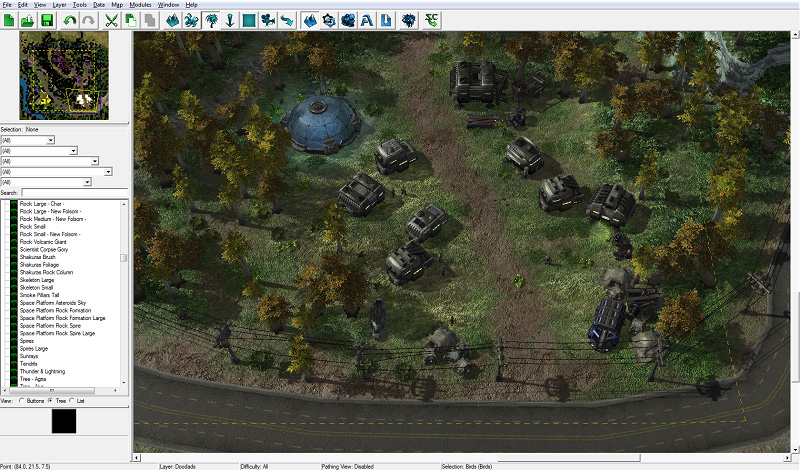Click the dark blue creature module icon
This screenshot has height=470, width=800.
[409, 20]
